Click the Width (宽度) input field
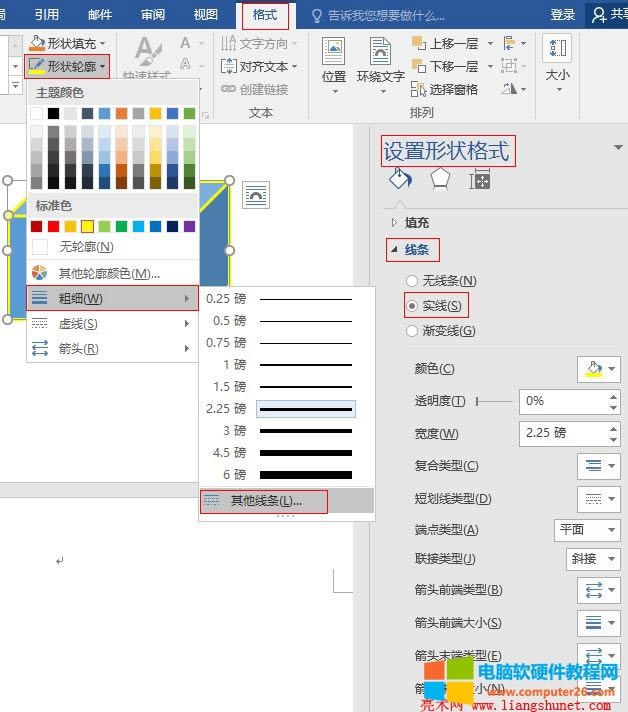628x712 pixels. (562, 433)
